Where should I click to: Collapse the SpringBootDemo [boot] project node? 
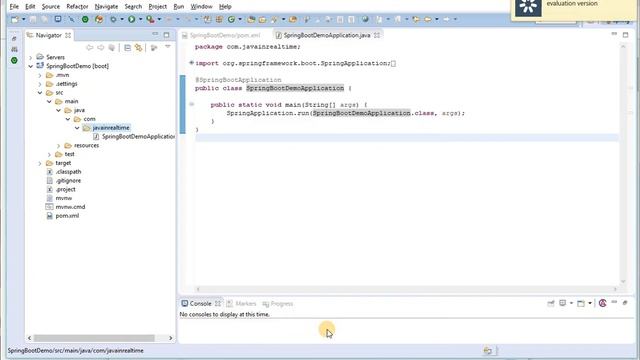click(31, 66)
